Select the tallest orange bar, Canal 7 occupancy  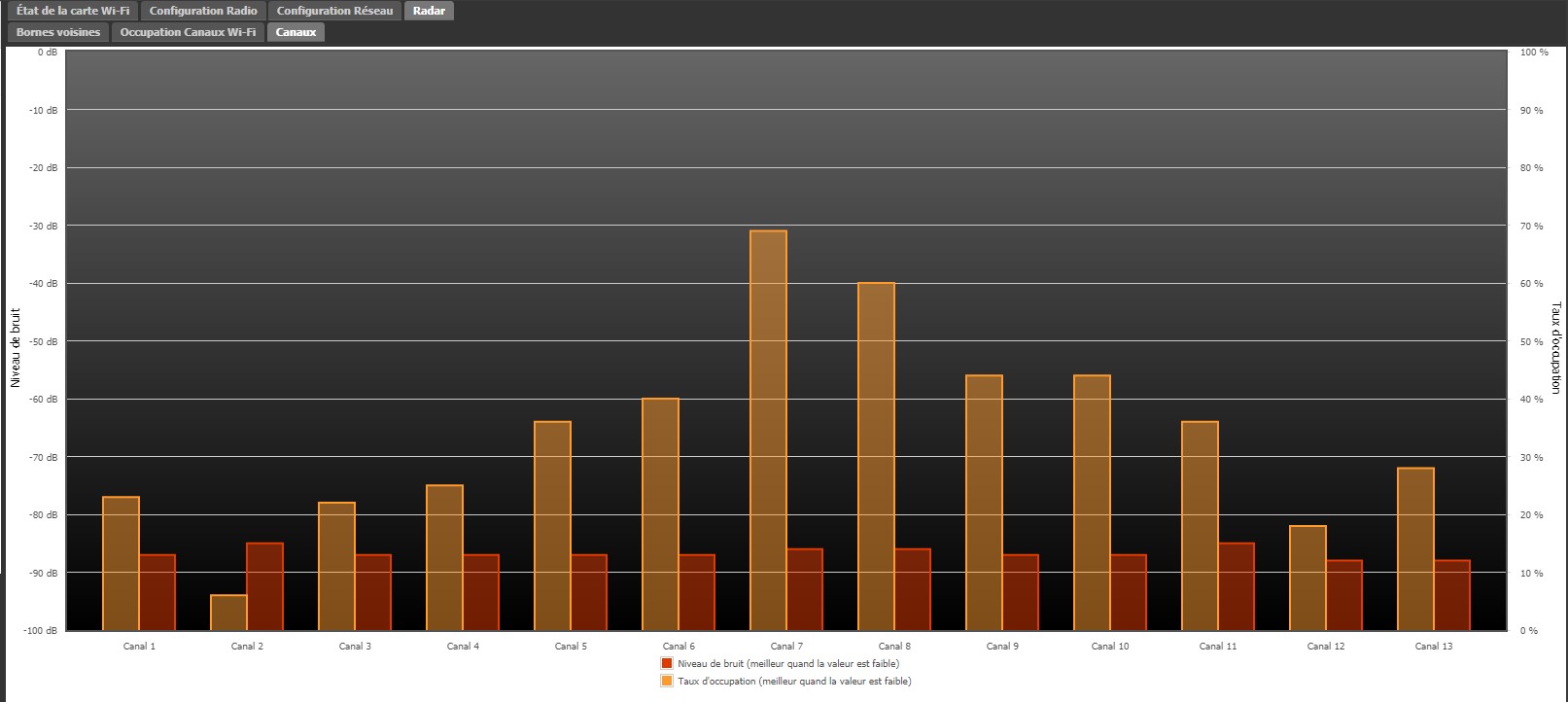point(769,431)
